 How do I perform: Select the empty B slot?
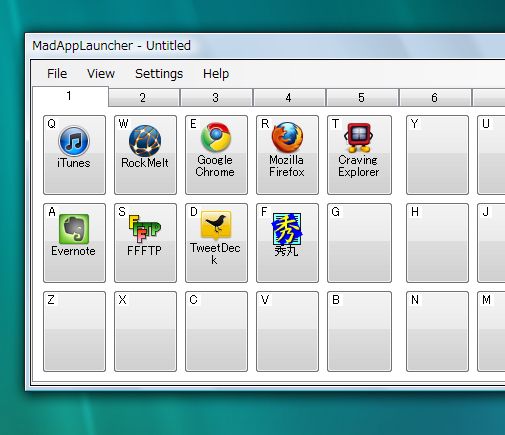coord(359,331)
